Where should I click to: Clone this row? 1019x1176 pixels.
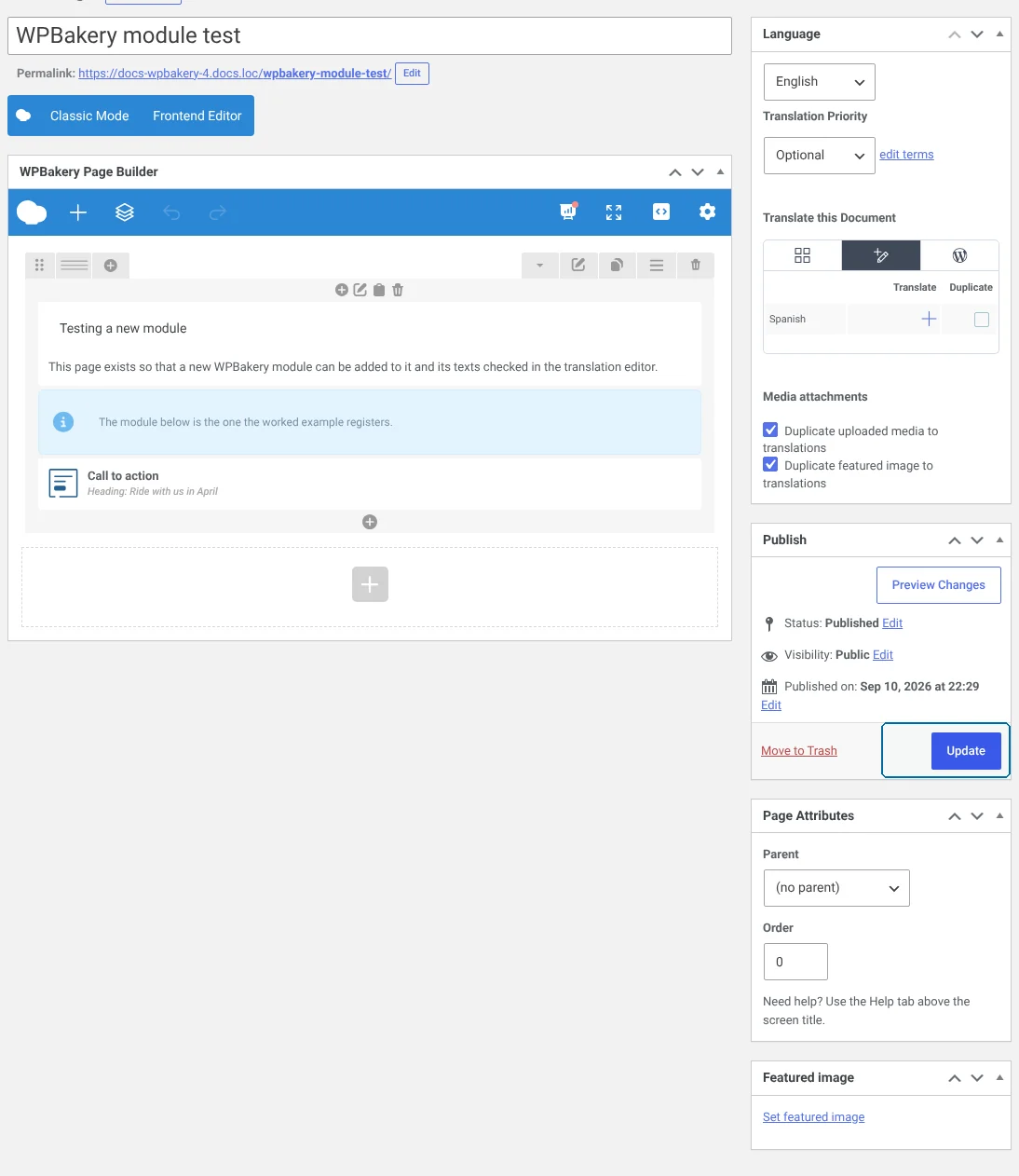617,266
